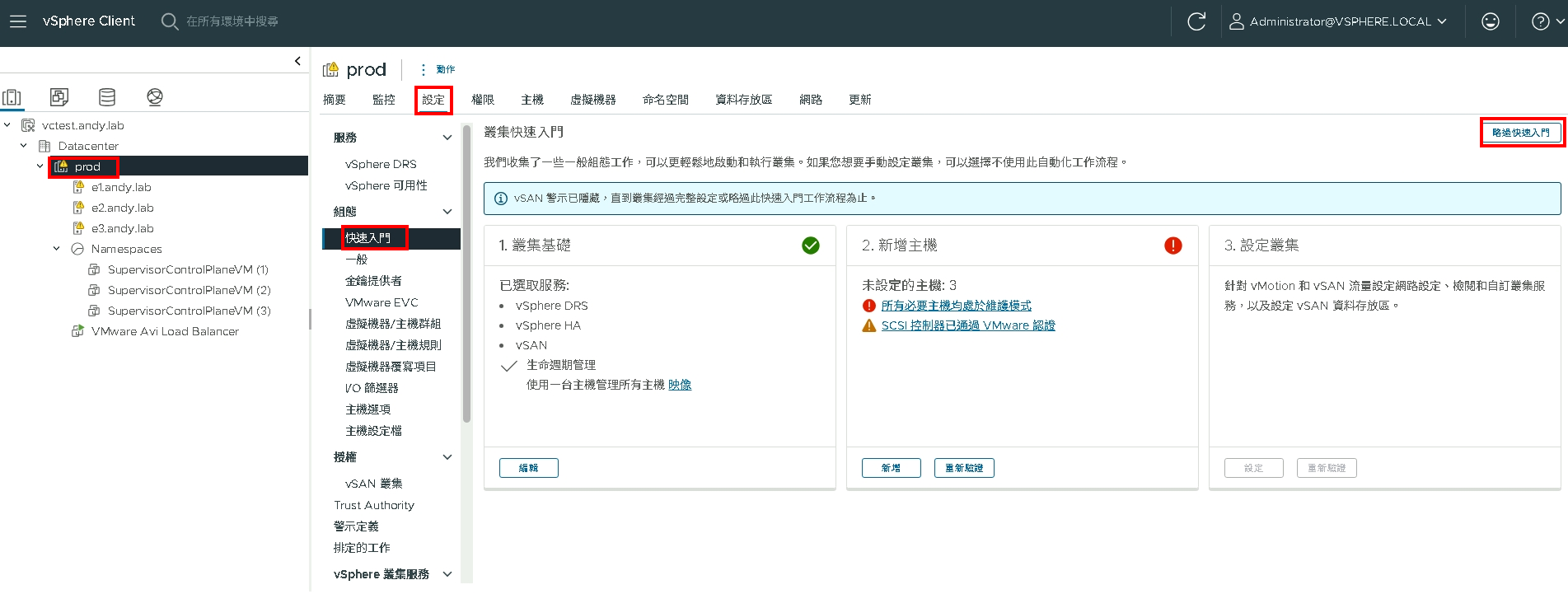Open the 所有必要主機均處於維護模式 link
The image size is (1568, 594).
(x=957, y=306)
